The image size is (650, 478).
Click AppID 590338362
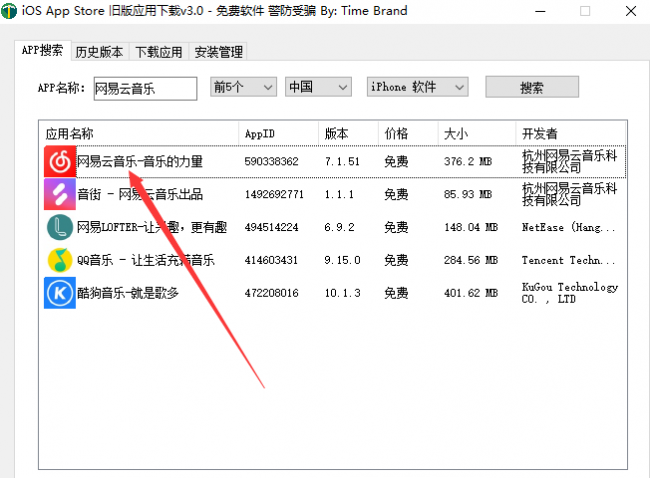click(x=272, y=161)
